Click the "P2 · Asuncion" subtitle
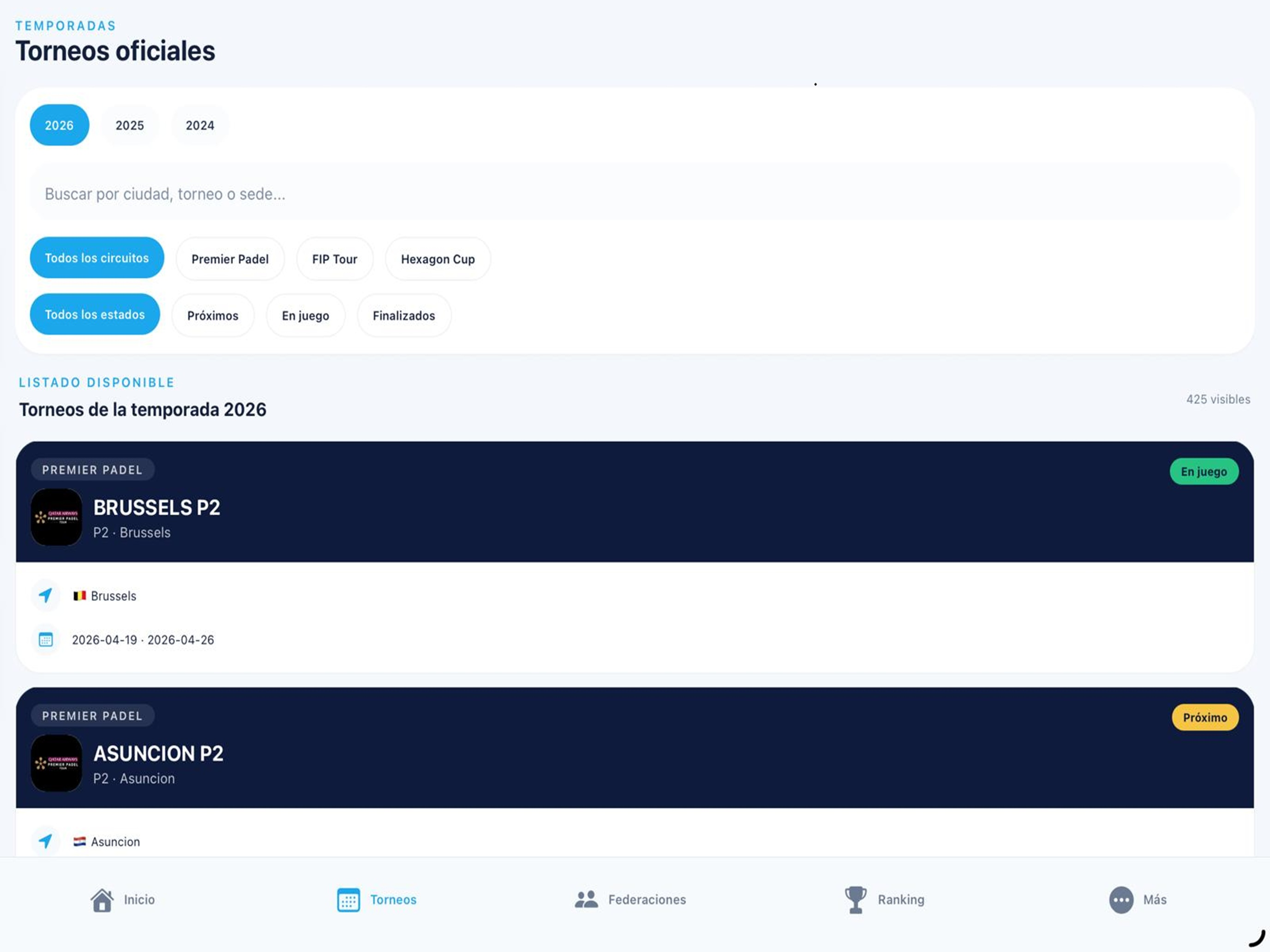This screenshot has width=1270, height=952. 134,779
